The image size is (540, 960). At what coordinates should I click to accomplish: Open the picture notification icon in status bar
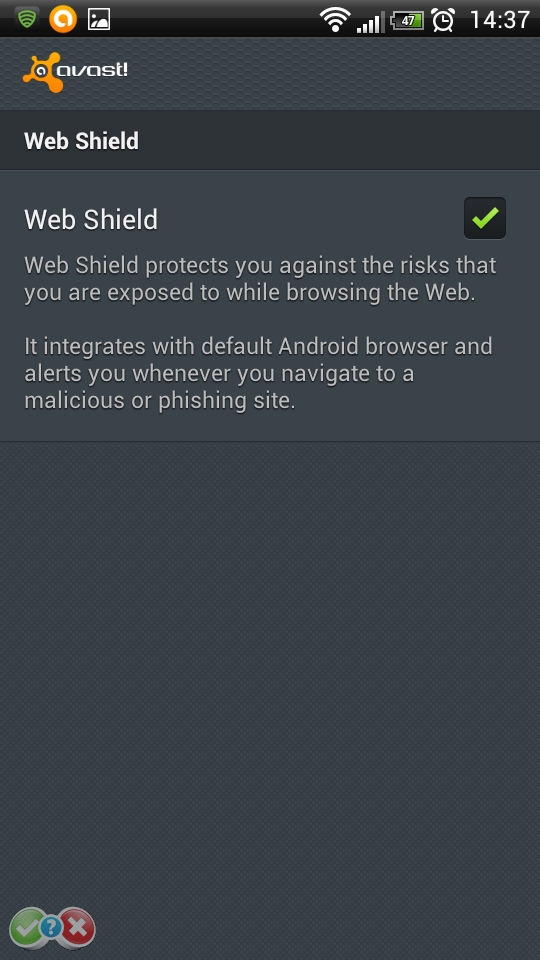(x=99, y=20)
